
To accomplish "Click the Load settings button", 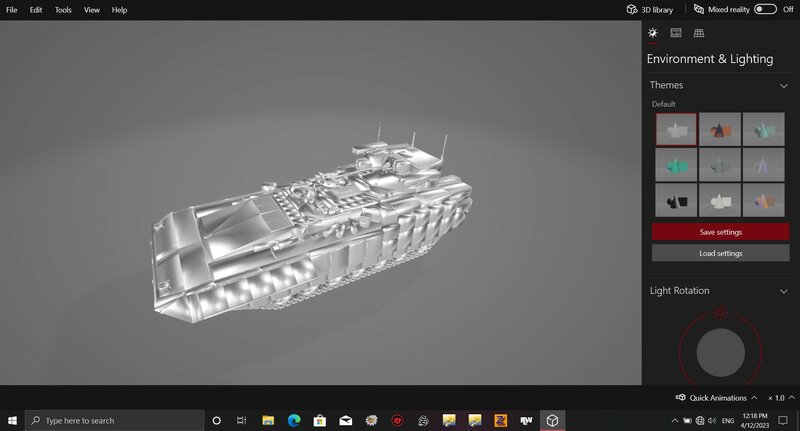I will click(x=720, y=253).
